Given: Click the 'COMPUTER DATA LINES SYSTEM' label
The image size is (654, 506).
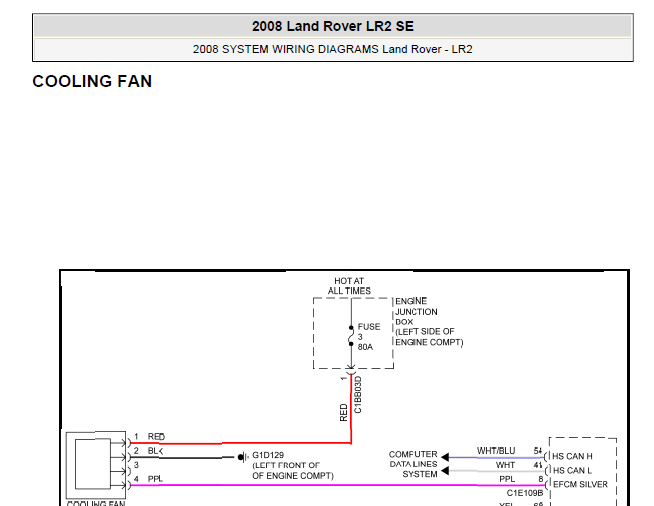Looking at the screenshot, I should point(413,464).
